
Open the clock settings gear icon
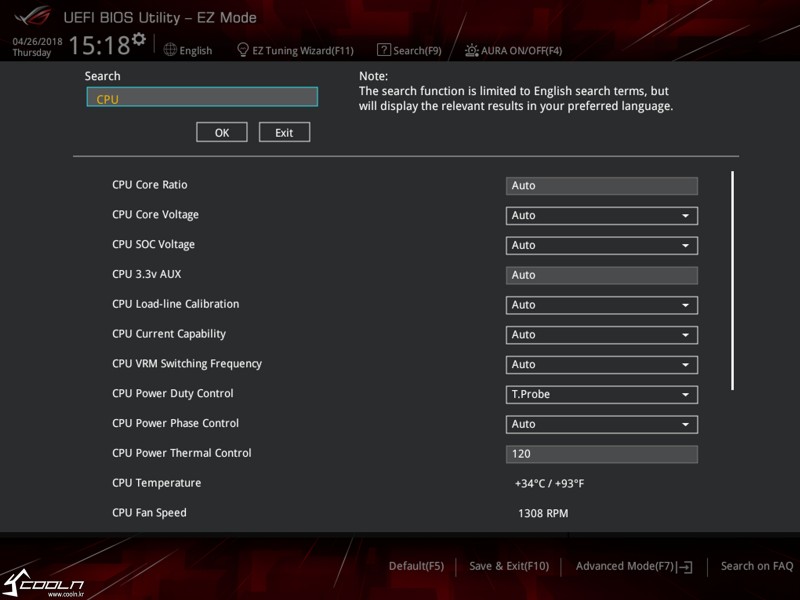coord(139,39)
